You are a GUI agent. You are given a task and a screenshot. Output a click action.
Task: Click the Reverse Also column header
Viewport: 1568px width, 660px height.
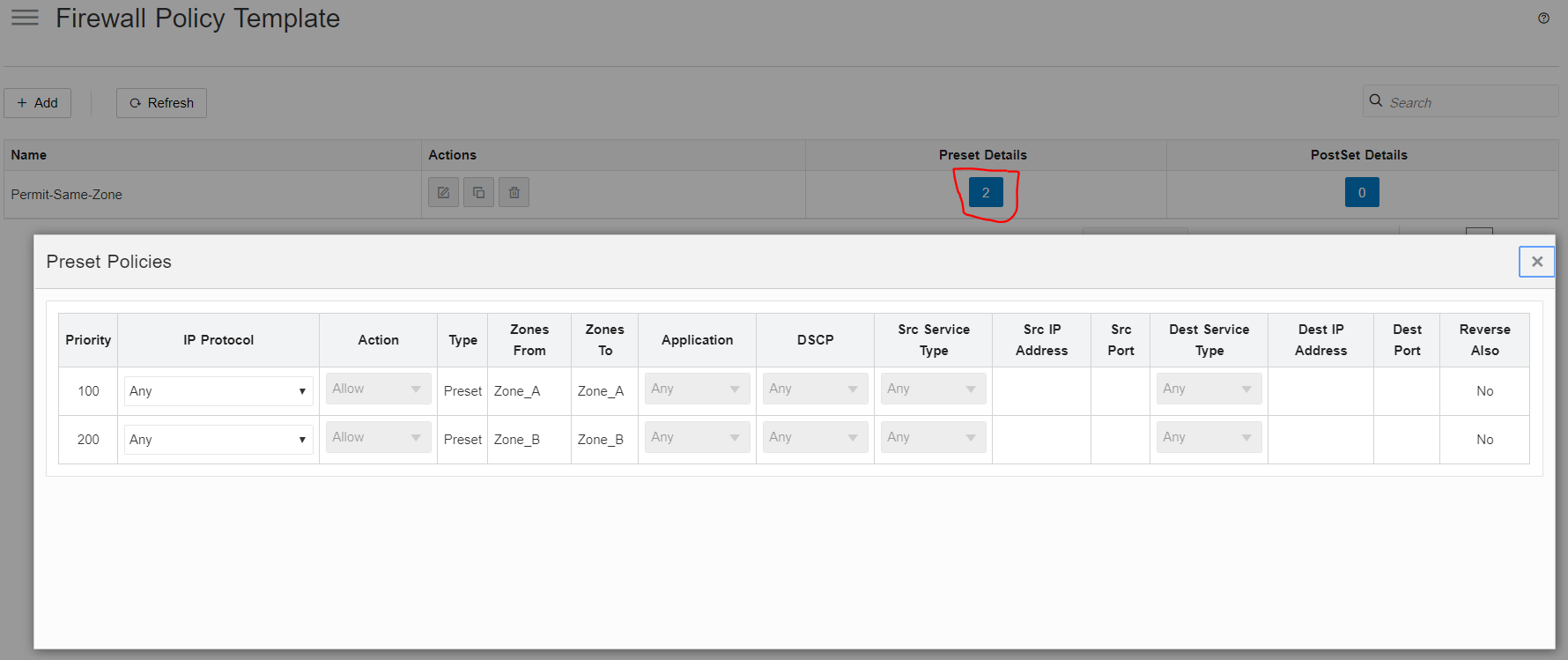[1485, 340]
